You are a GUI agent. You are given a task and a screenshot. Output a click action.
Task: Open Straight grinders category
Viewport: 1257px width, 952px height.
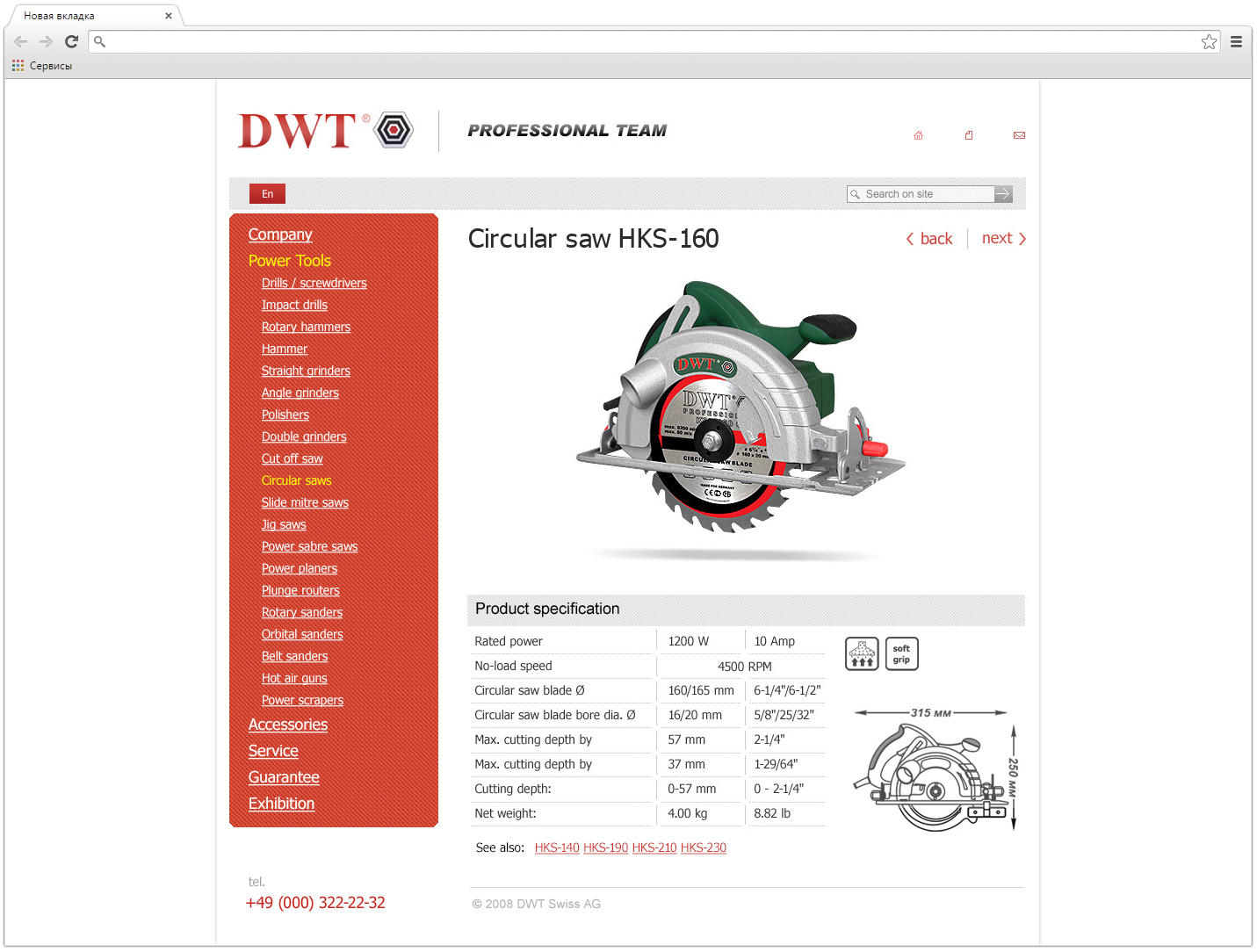[306, 371]
